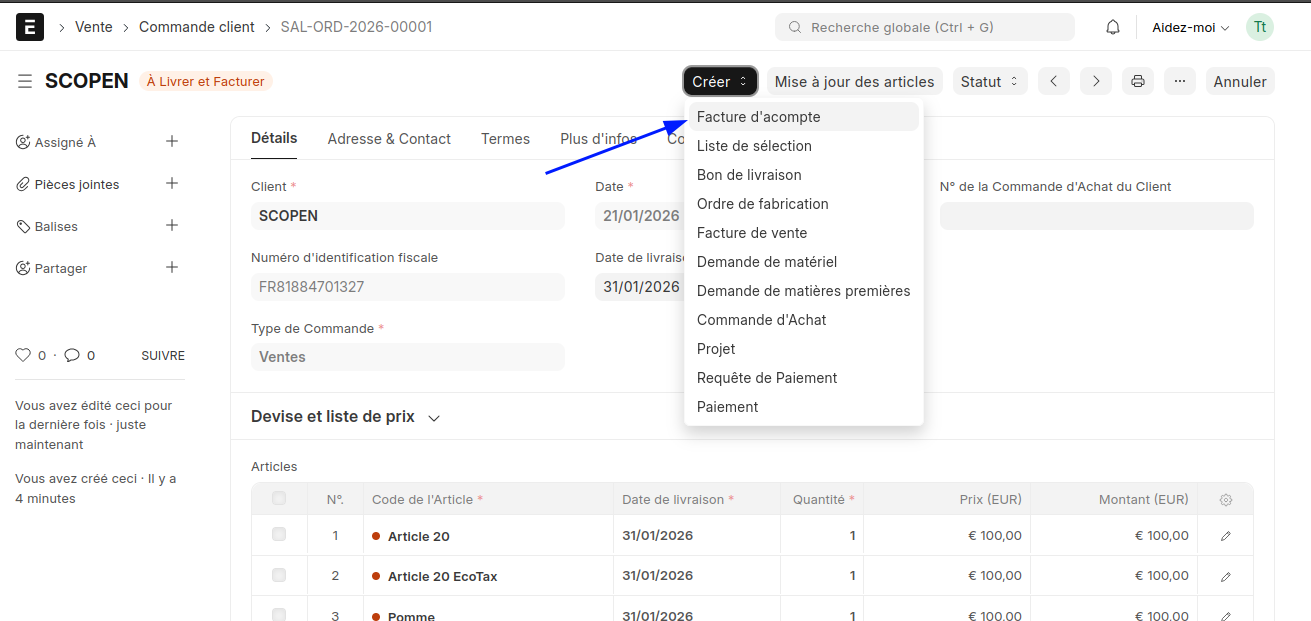The width and height of the screenshot is (1311, 621).
Task: Check row 2 Article 20 EcoTax checkbox
Action: (x=279, y=575)
